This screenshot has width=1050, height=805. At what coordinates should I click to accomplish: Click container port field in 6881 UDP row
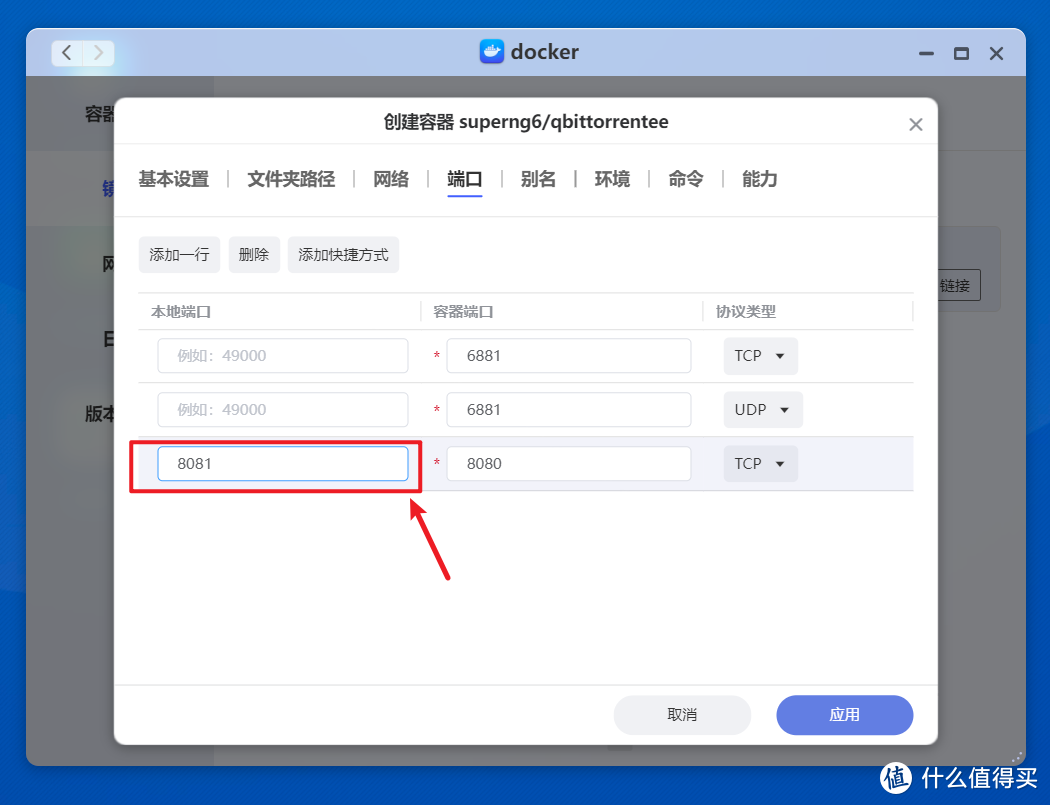coord(569,410)
